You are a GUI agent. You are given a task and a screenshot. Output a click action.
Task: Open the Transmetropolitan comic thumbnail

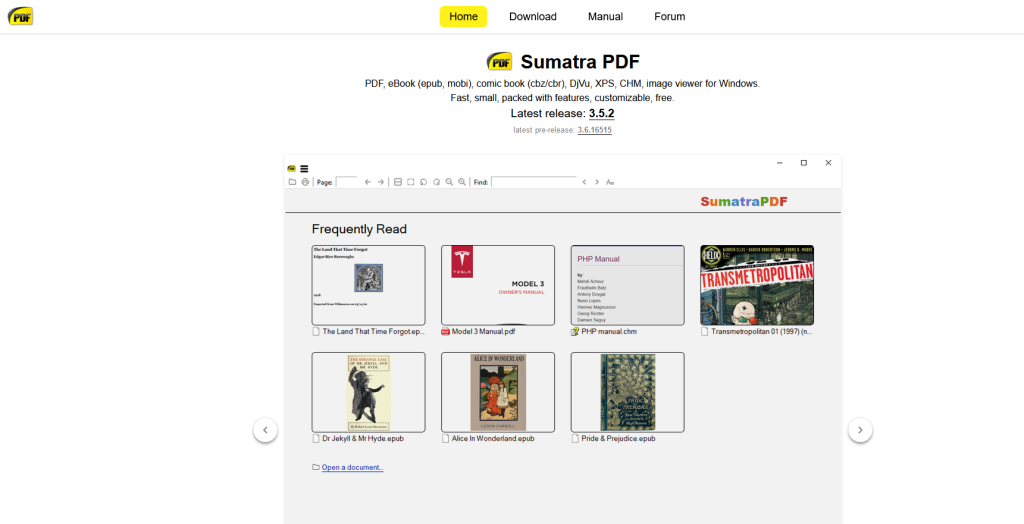click(757, 286)
